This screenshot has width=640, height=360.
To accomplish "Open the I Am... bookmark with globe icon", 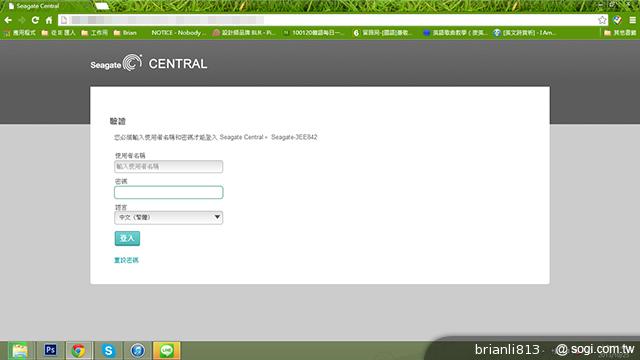I will point(525,33).
